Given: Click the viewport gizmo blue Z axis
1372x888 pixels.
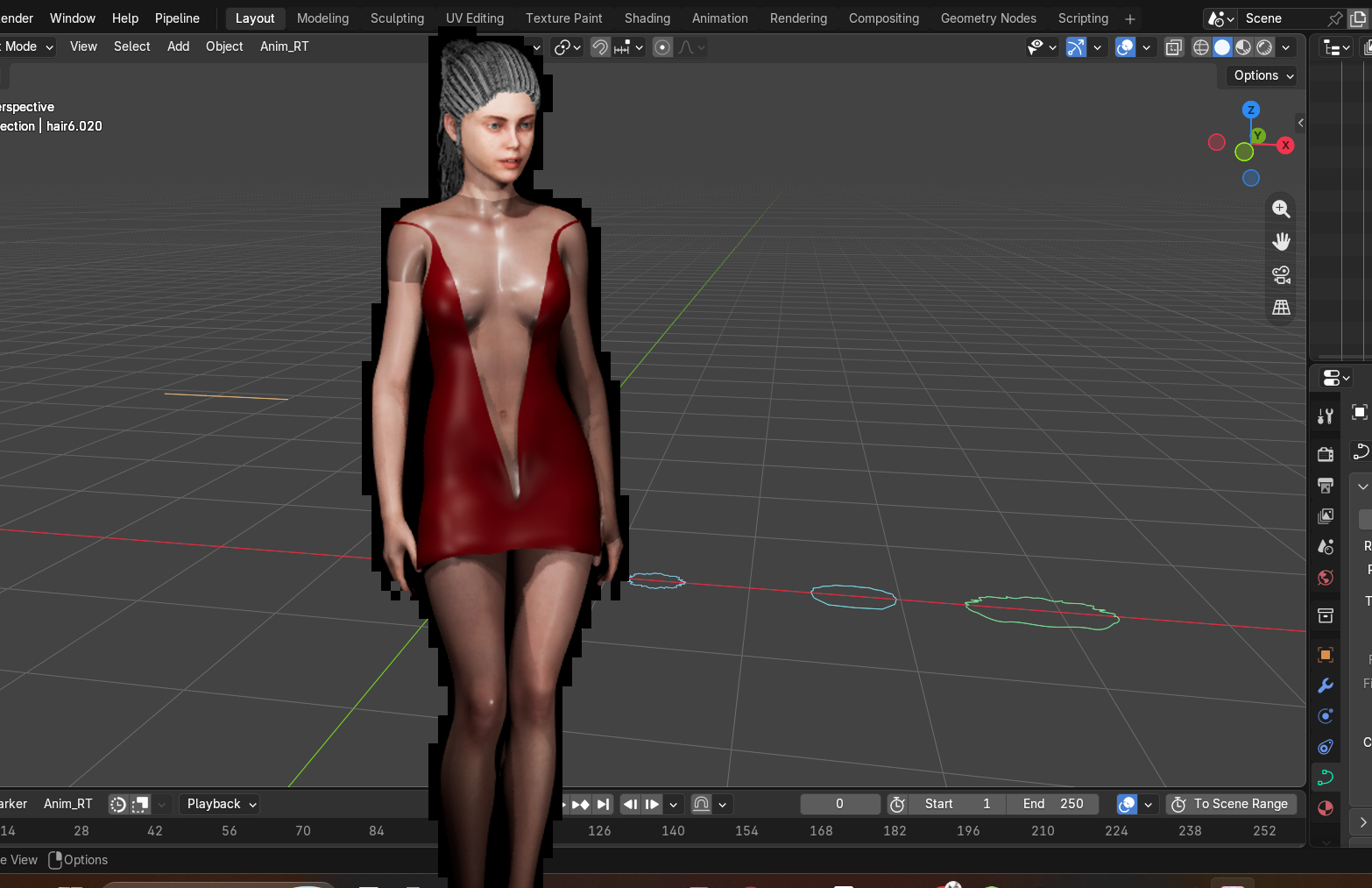Looking at the screenshot, I should [x=1251, y=110].
